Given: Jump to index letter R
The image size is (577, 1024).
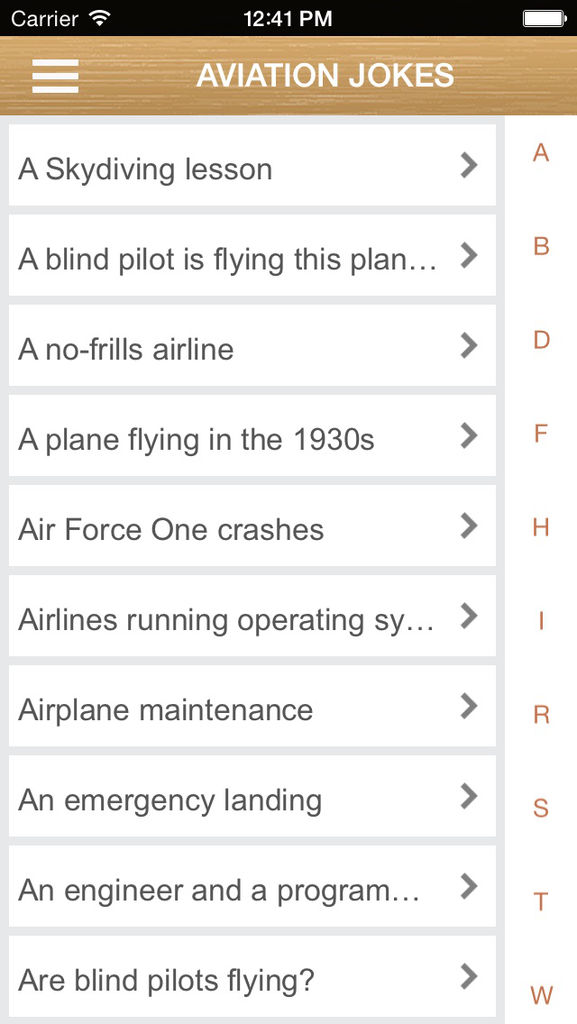Looking at the screenshot, I should (x=541, y=714).
